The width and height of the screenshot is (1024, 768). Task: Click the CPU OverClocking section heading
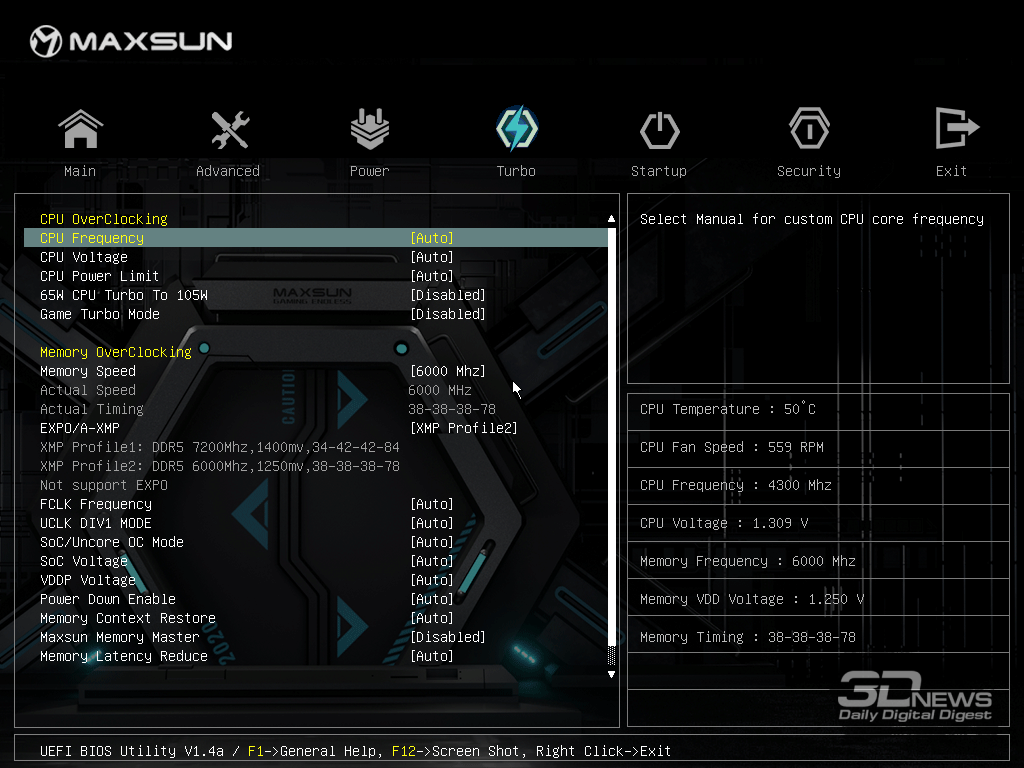[104, 219]
